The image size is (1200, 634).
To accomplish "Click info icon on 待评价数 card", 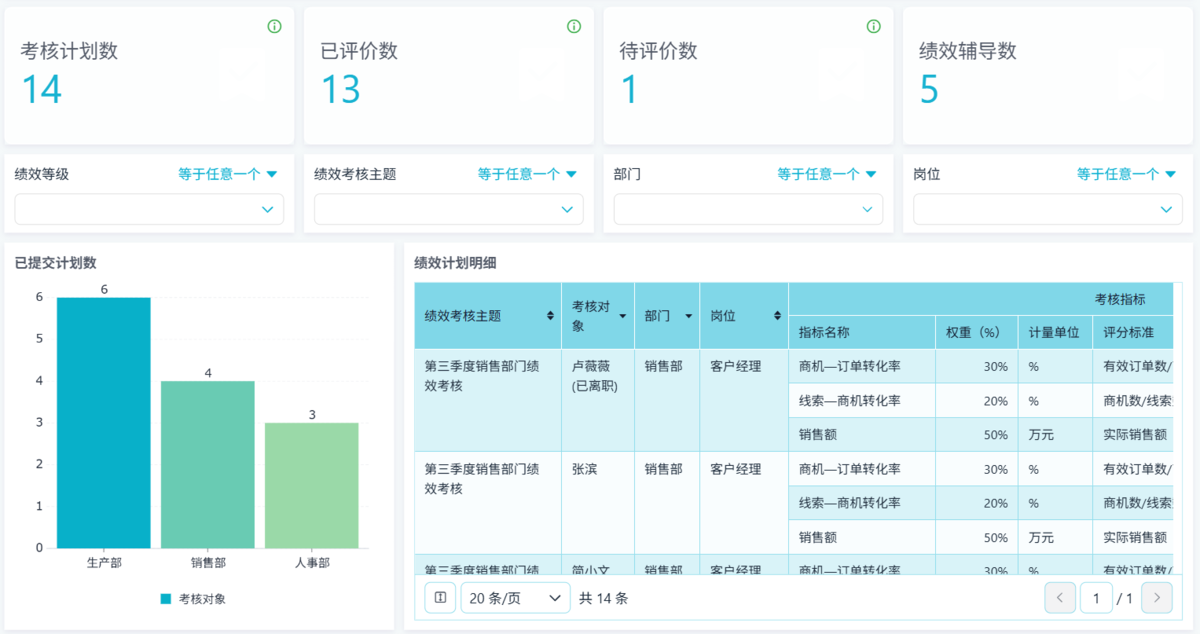I will [873, 27].
